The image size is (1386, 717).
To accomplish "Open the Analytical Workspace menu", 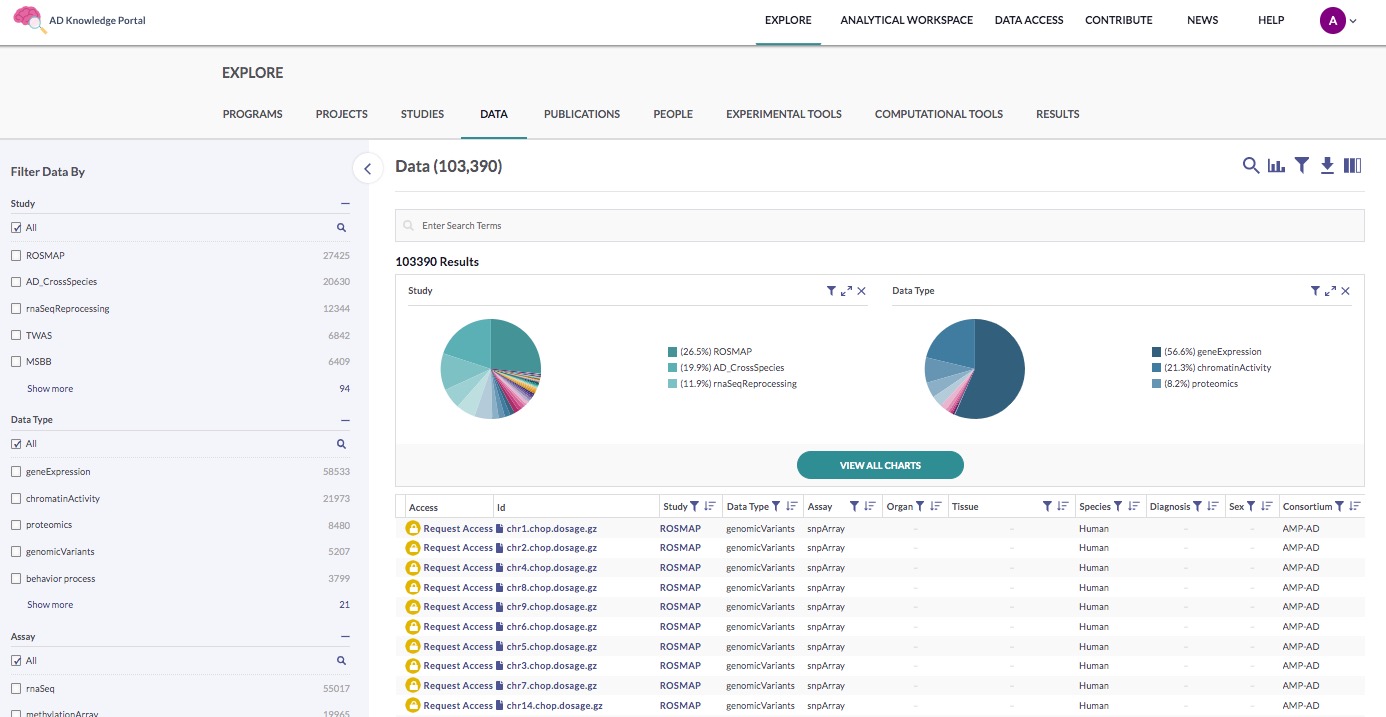I will [x=906, y=20].
